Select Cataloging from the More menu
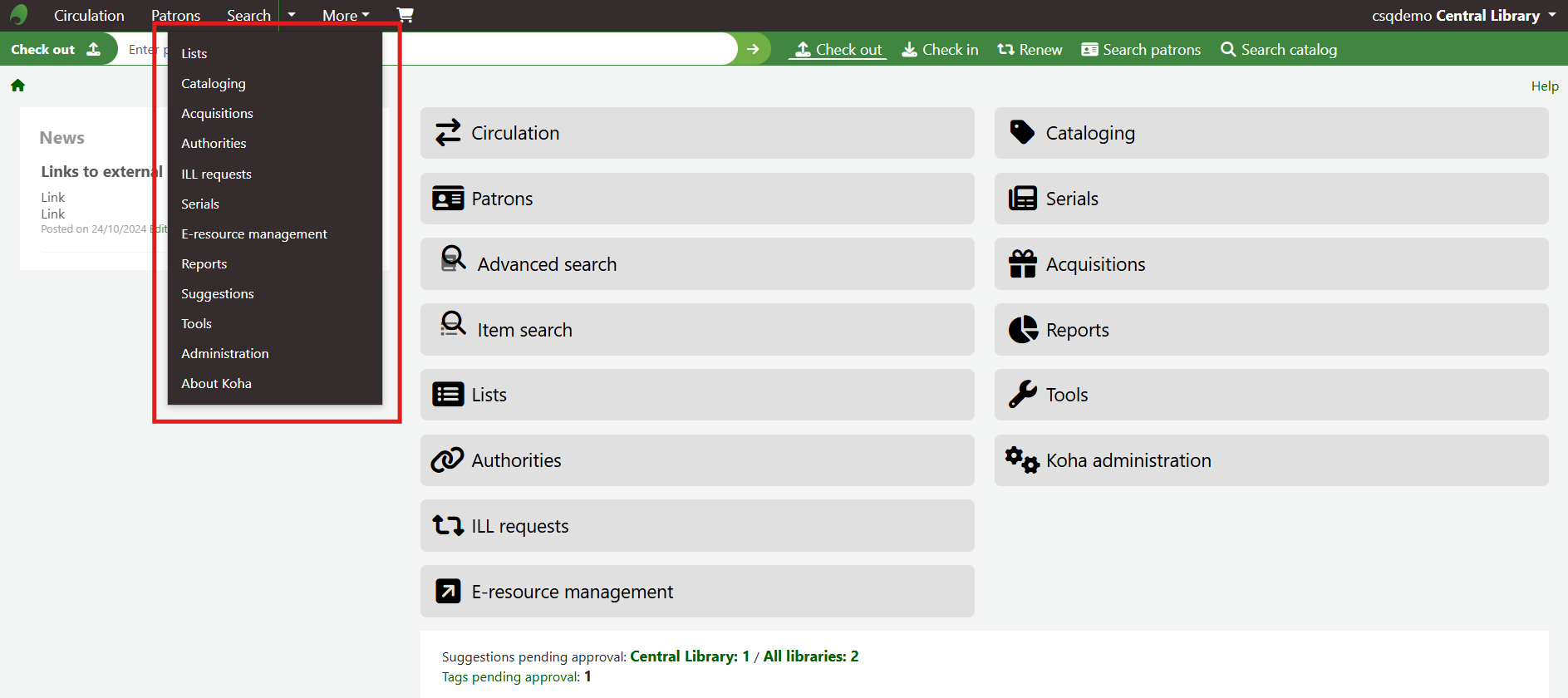The width and height of the screenshot is (1568, 698). click(275, 83)
